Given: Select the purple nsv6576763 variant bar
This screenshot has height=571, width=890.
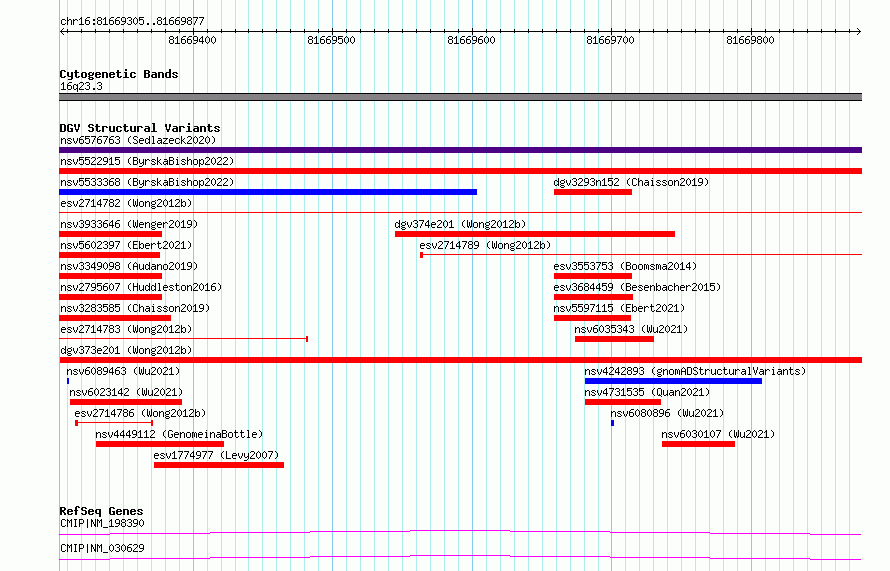Looking at the screenshot, I should point(460,150).
